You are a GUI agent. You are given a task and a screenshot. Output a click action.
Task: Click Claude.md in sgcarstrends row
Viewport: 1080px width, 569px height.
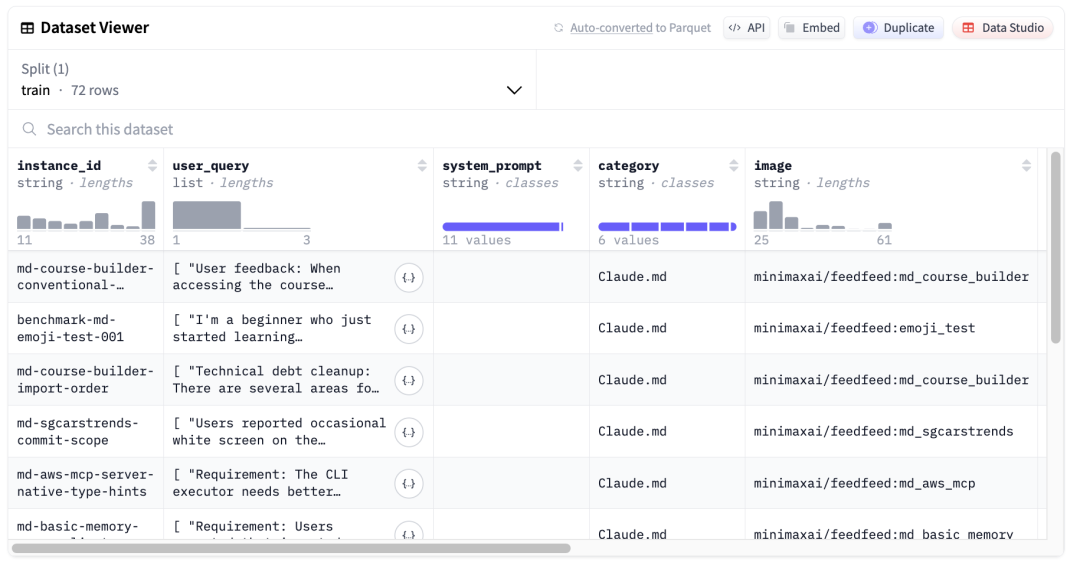632,431
